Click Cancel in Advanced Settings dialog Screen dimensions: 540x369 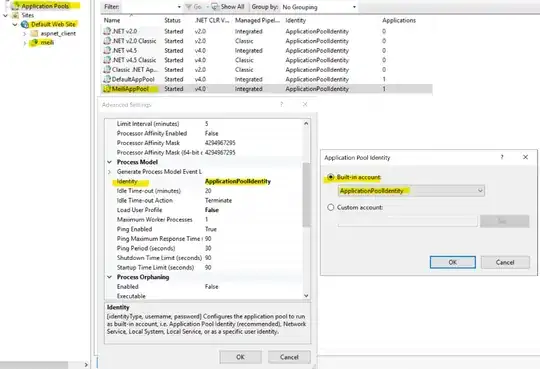(289, 357)
